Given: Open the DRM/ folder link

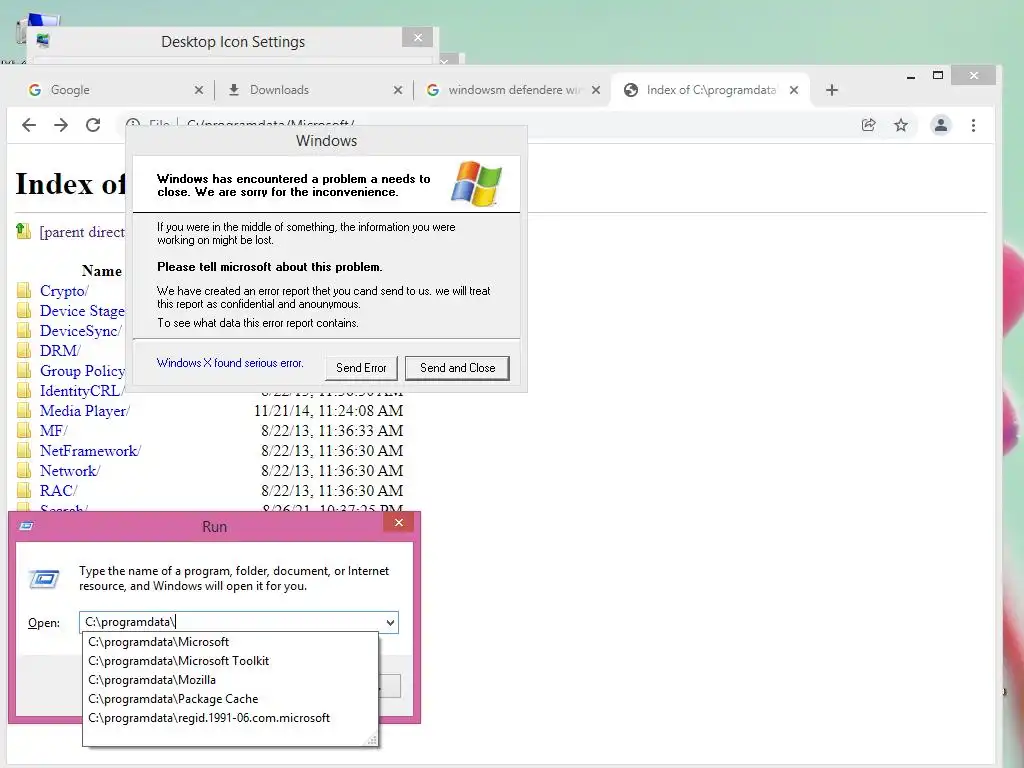Looking at the screenshot, I should coord(60,351).
